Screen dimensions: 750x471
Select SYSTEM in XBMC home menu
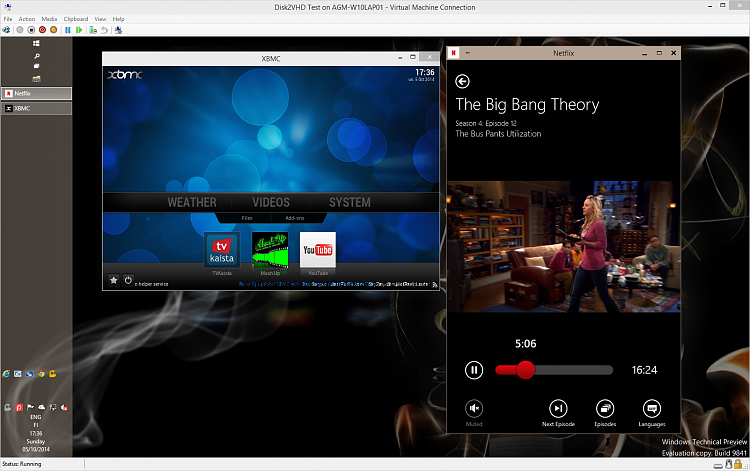click(x=350, y=202)
